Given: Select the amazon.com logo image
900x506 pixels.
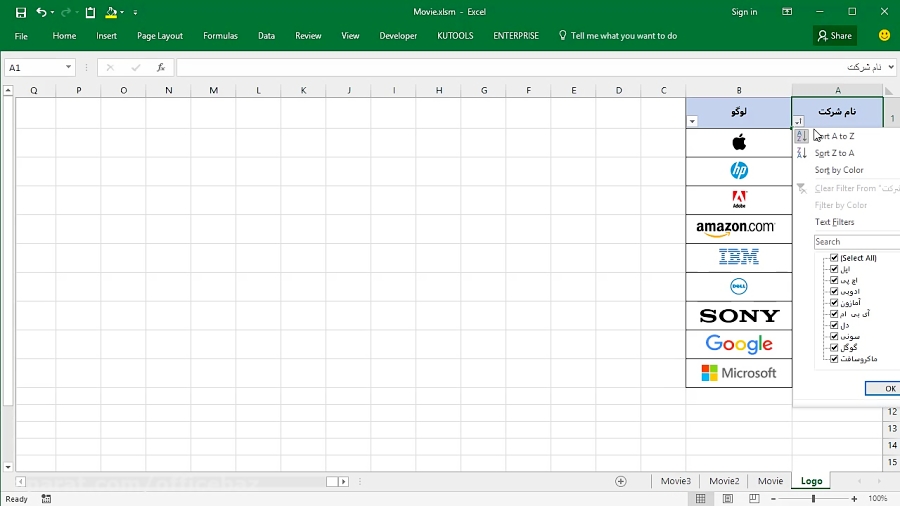Looking at the screenshot, I should click(x=735, y=228).
